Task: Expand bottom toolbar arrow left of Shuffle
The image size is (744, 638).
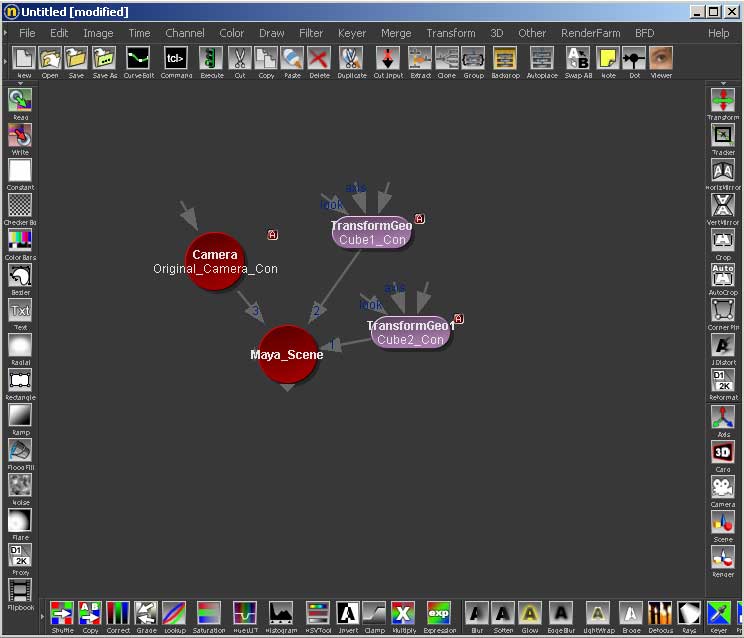Action: [43, 616]
